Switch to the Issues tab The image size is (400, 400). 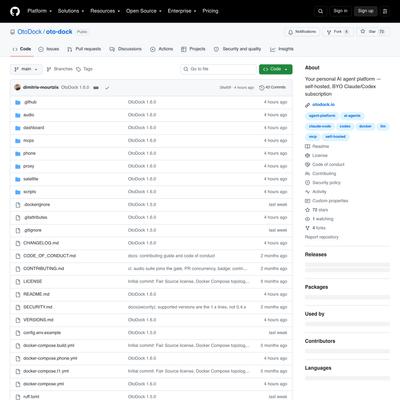click(49, 49)
